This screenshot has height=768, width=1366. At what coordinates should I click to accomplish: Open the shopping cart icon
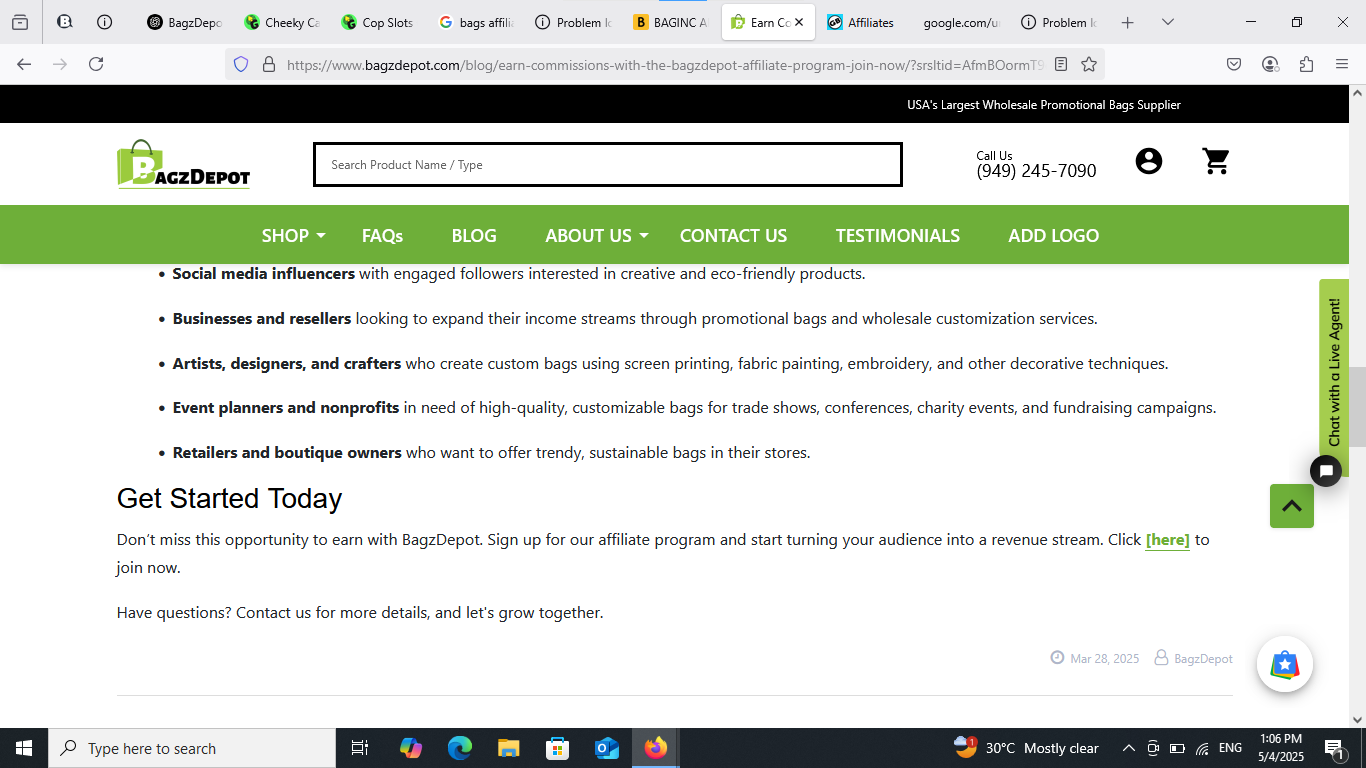pyautogui.click(x=1216, y=161)
